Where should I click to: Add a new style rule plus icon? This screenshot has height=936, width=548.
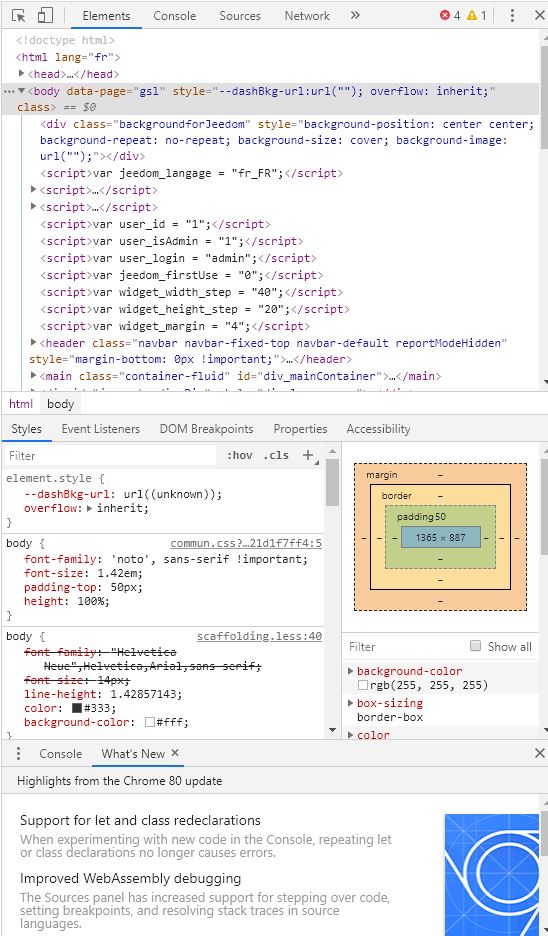pos(308,455)
